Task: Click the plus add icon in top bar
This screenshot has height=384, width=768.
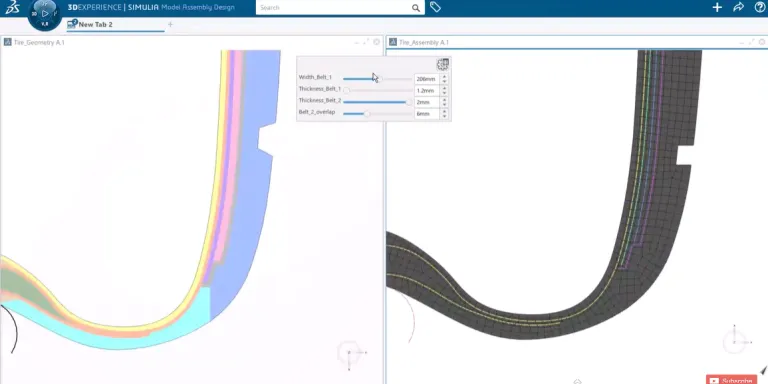Action: [717, 7]
